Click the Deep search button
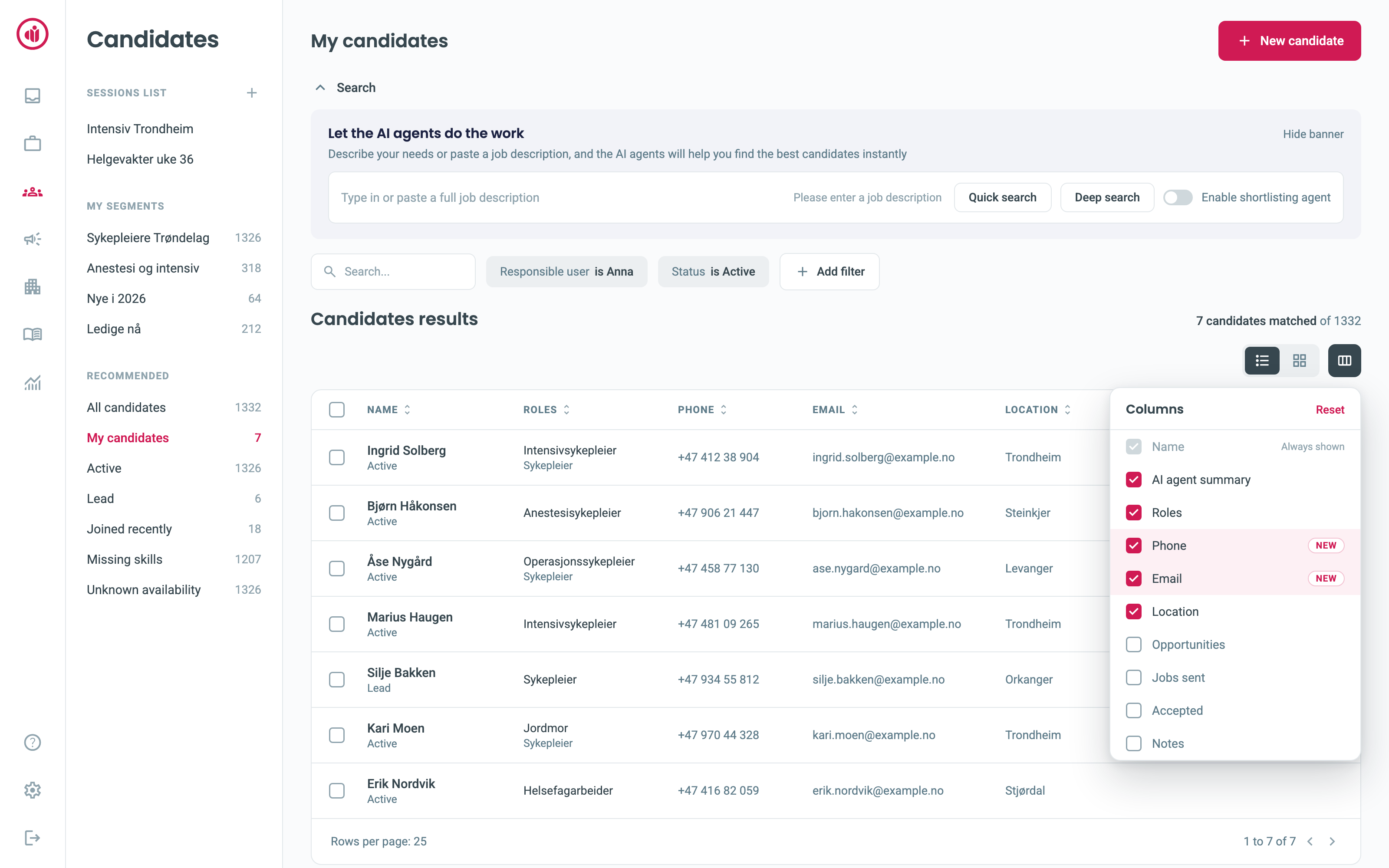Screen dimensions: 1389x868 [1106, 197]
